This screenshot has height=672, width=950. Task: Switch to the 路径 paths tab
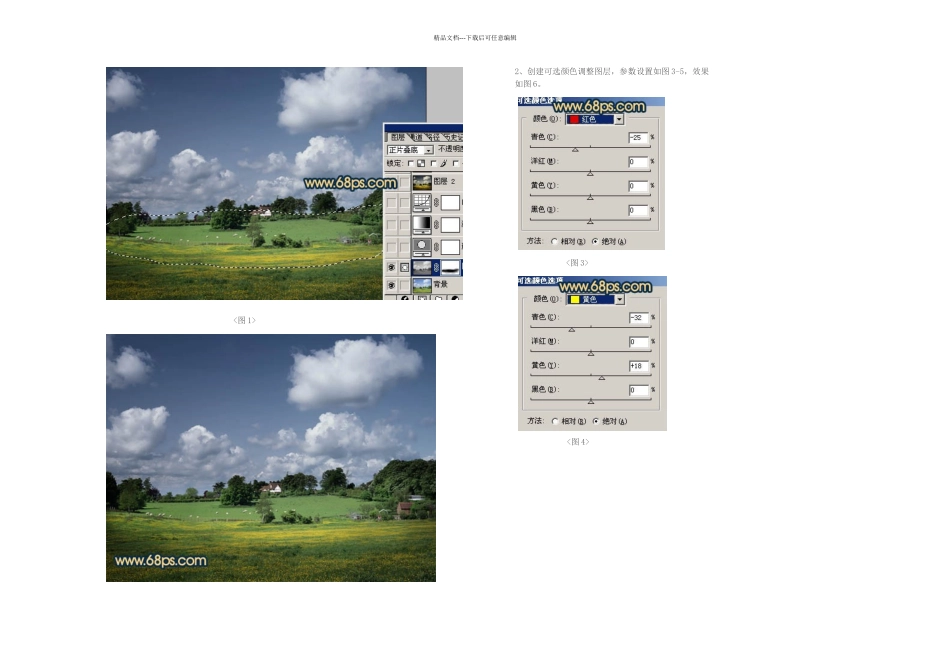pos(434,137)
